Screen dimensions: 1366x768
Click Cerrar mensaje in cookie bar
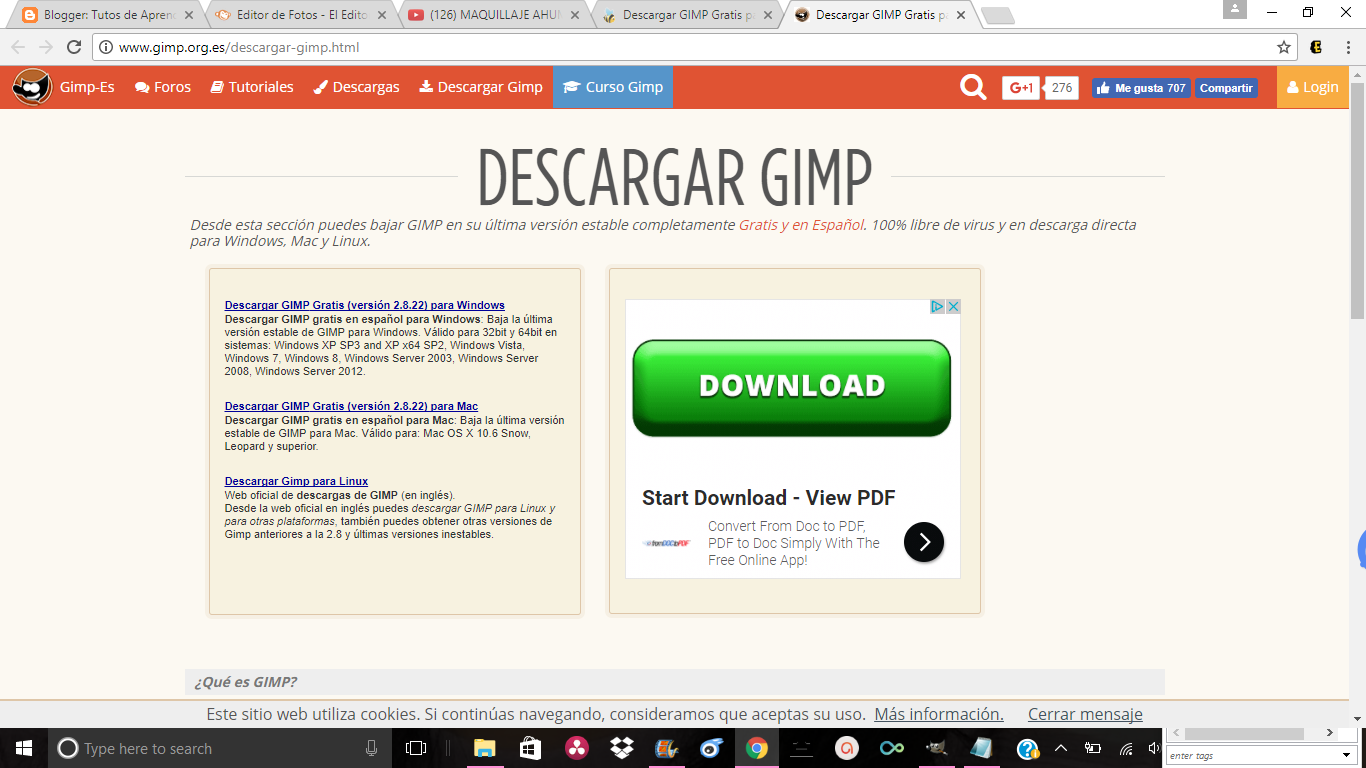[x=1085, y=714]
